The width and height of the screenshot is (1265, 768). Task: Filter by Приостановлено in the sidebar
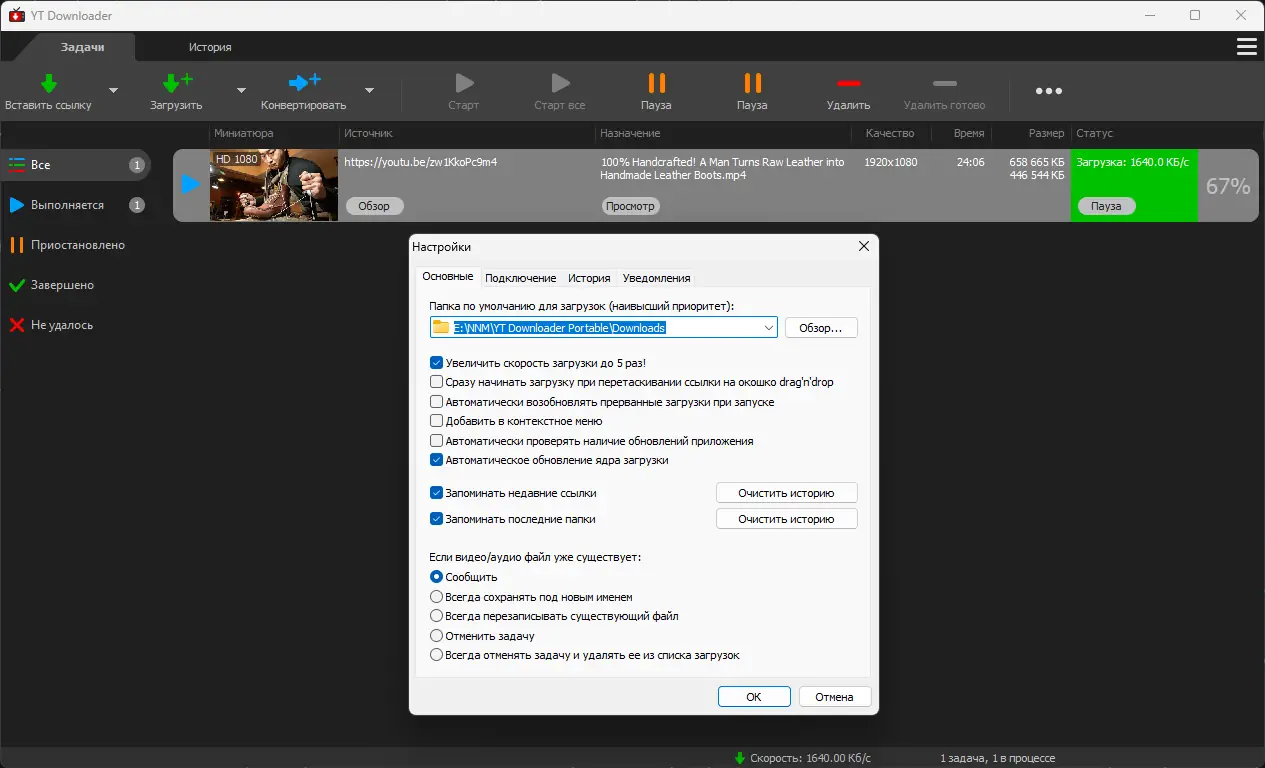(76, 245)
